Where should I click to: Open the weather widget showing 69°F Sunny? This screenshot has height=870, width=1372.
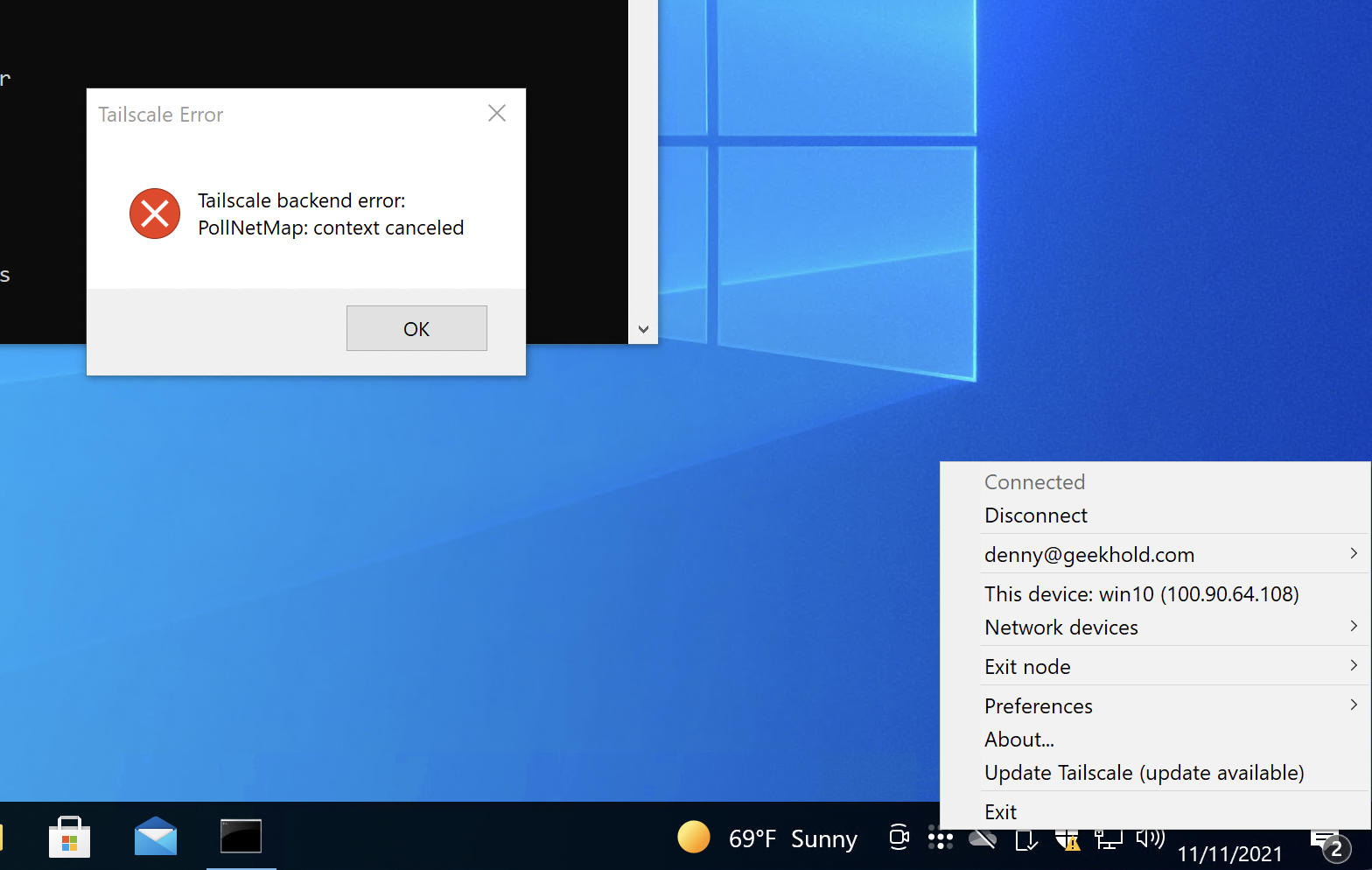point(767,838)
